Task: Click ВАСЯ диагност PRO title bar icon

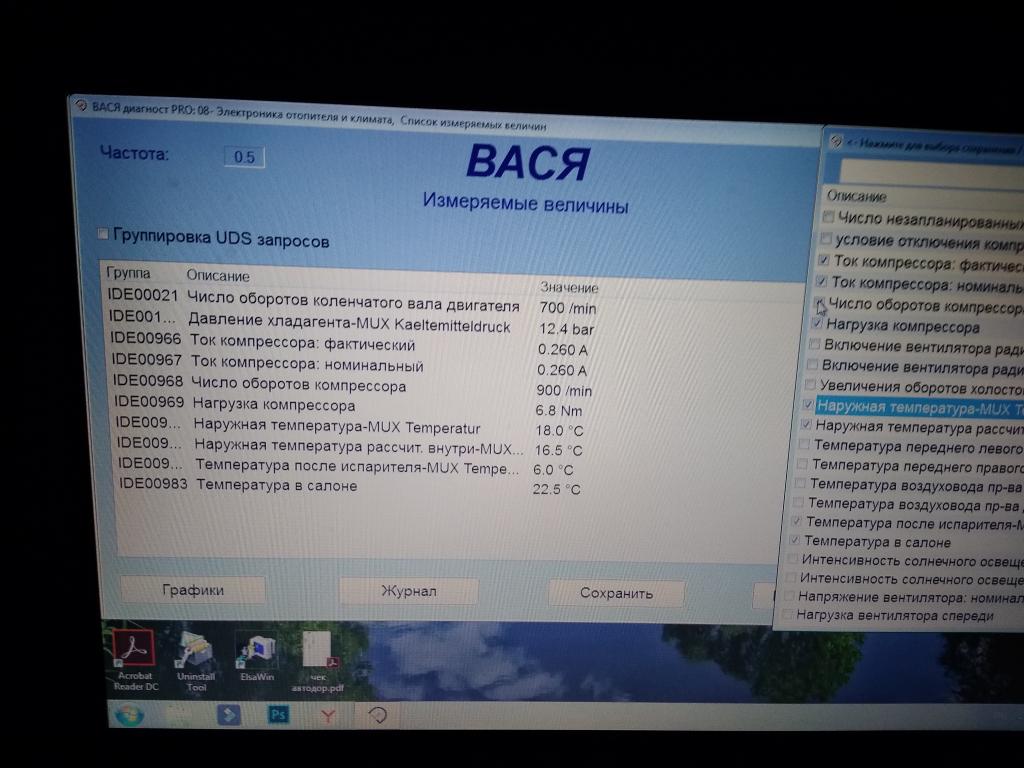Action: 81,105
